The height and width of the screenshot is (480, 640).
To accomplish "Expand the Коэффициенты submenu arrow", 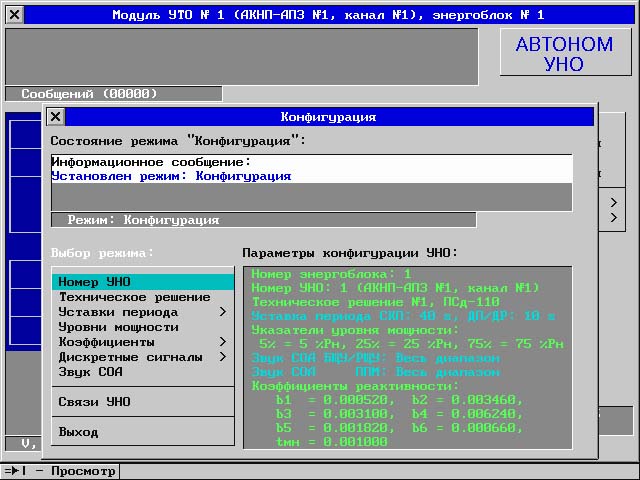I will [223, 342].
